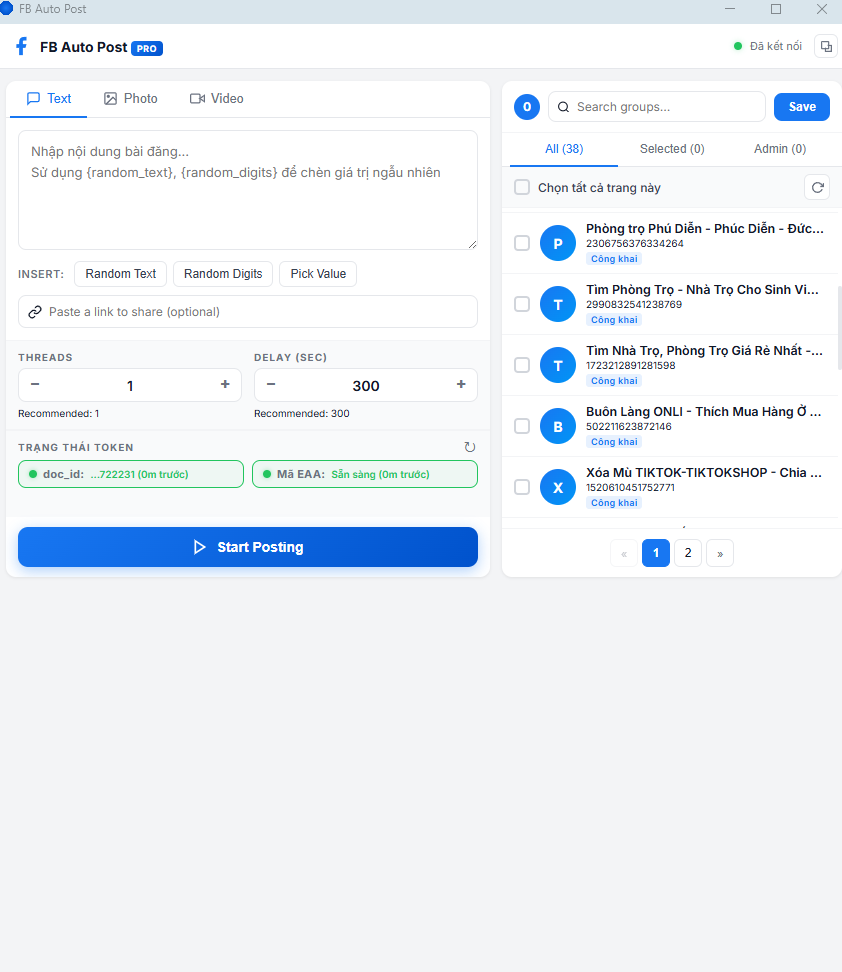Check the Xóa Mù TIKTOK-TIKTOKSHOP group

[x=521, y=487]
